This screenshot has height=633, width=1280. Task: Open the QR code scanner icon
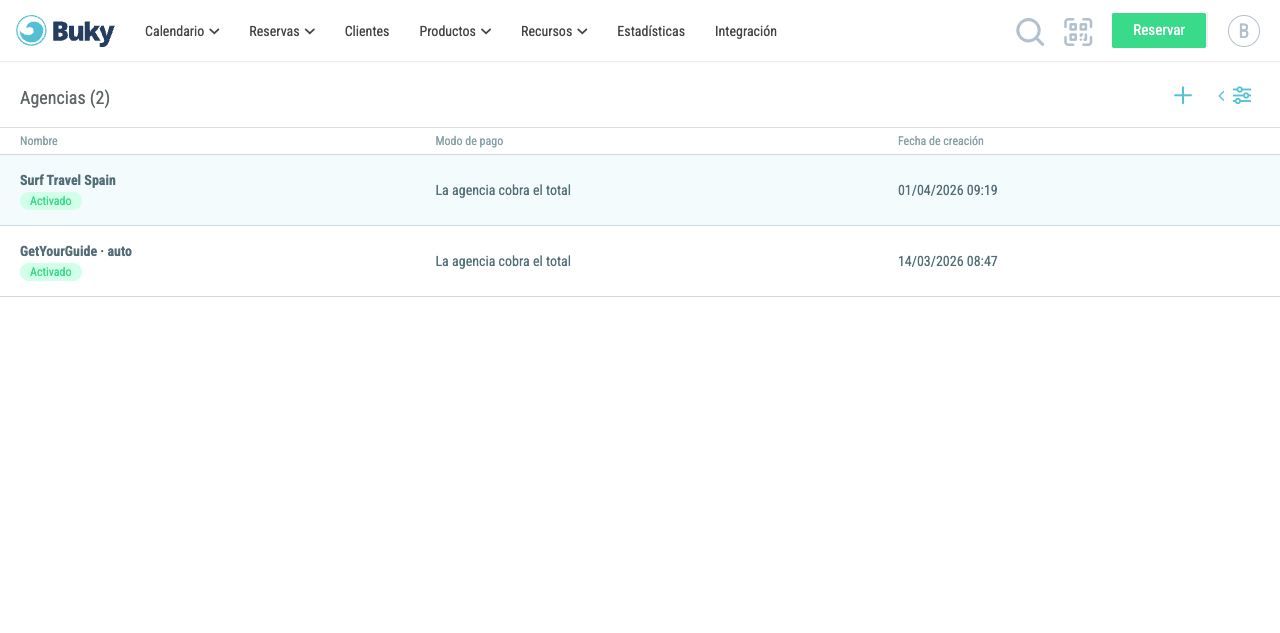[x=1078, y=32]
